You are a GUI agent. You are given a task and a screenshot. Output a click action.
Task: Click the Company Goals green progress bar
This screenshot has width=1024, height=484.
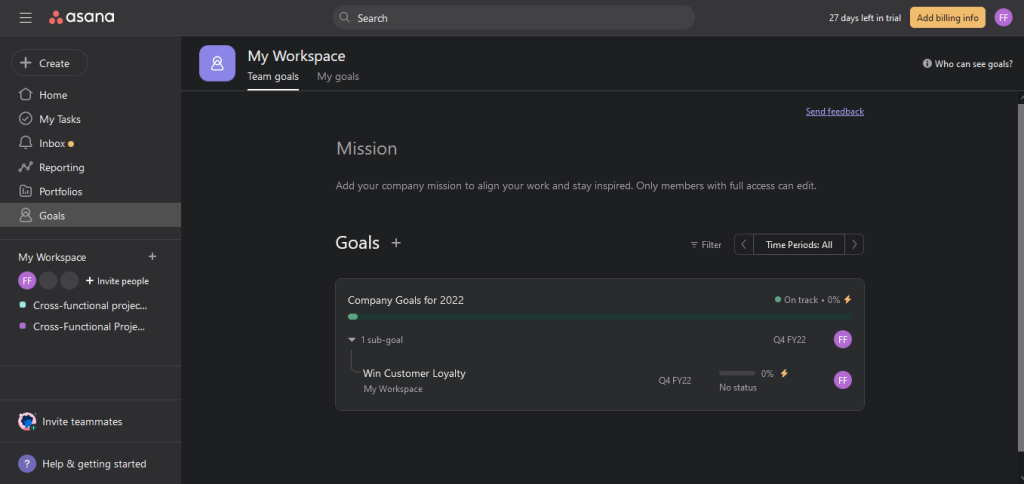[x=600, y=317]
